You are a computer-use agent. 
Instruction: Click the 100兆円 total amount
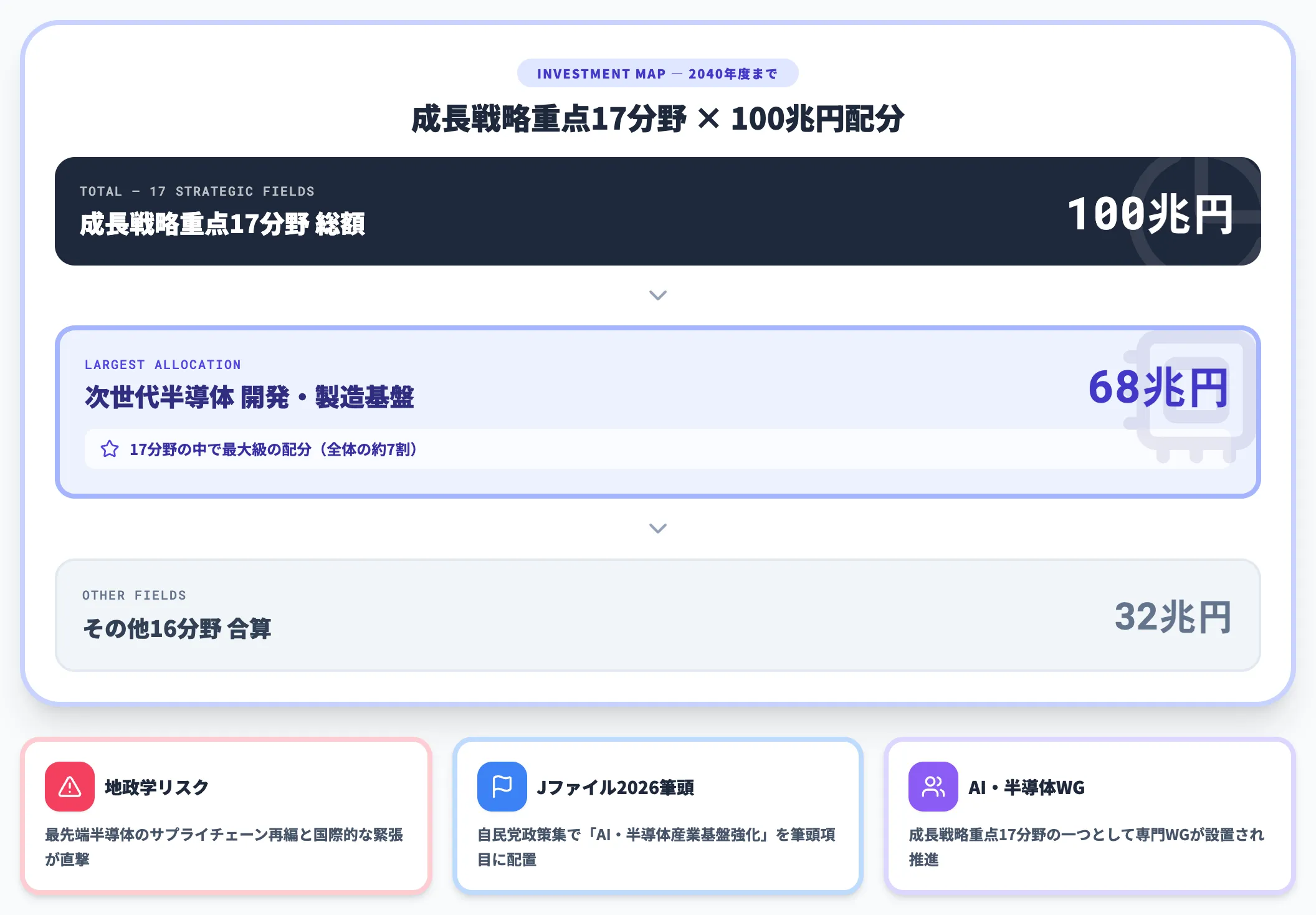[x=1150, y=214]
